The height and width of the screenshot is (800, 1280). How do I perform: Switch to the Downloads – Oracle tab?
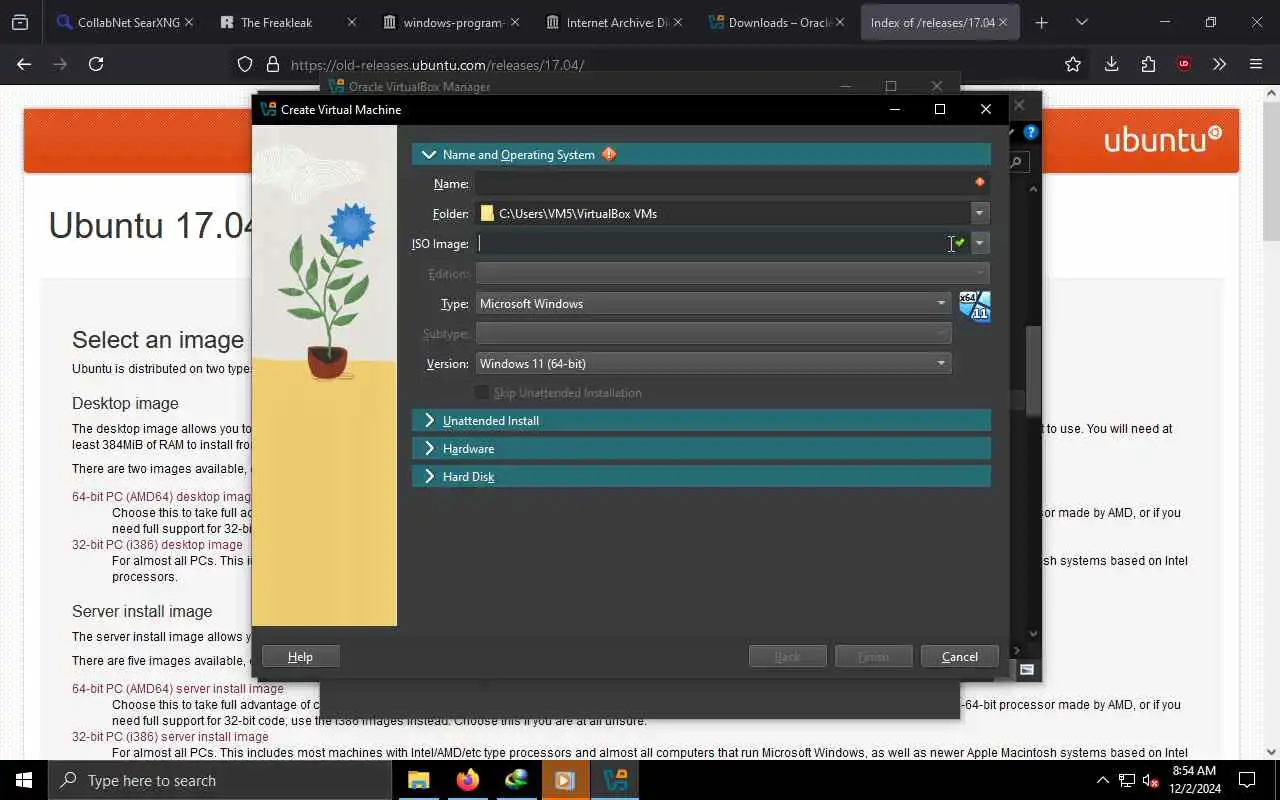(775, 22)
